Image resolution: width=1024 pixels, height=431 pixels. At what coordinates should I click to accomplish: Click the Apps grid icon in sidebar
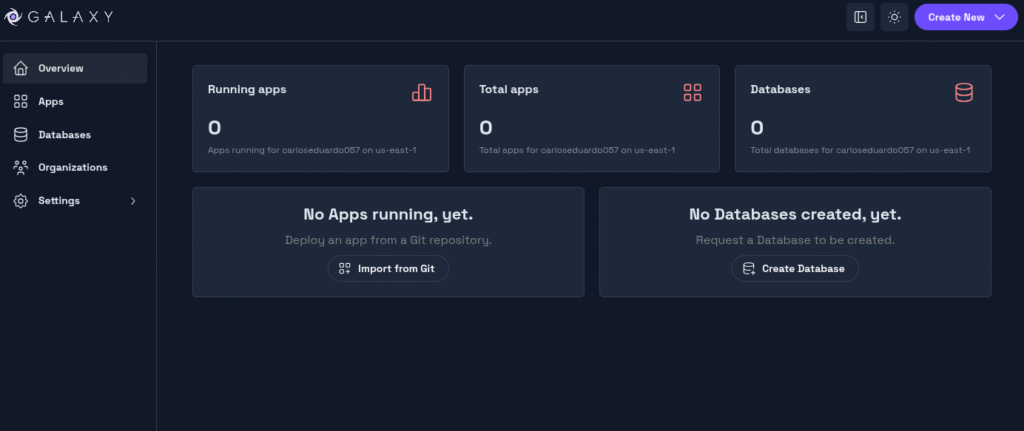(x=20, y=101)
